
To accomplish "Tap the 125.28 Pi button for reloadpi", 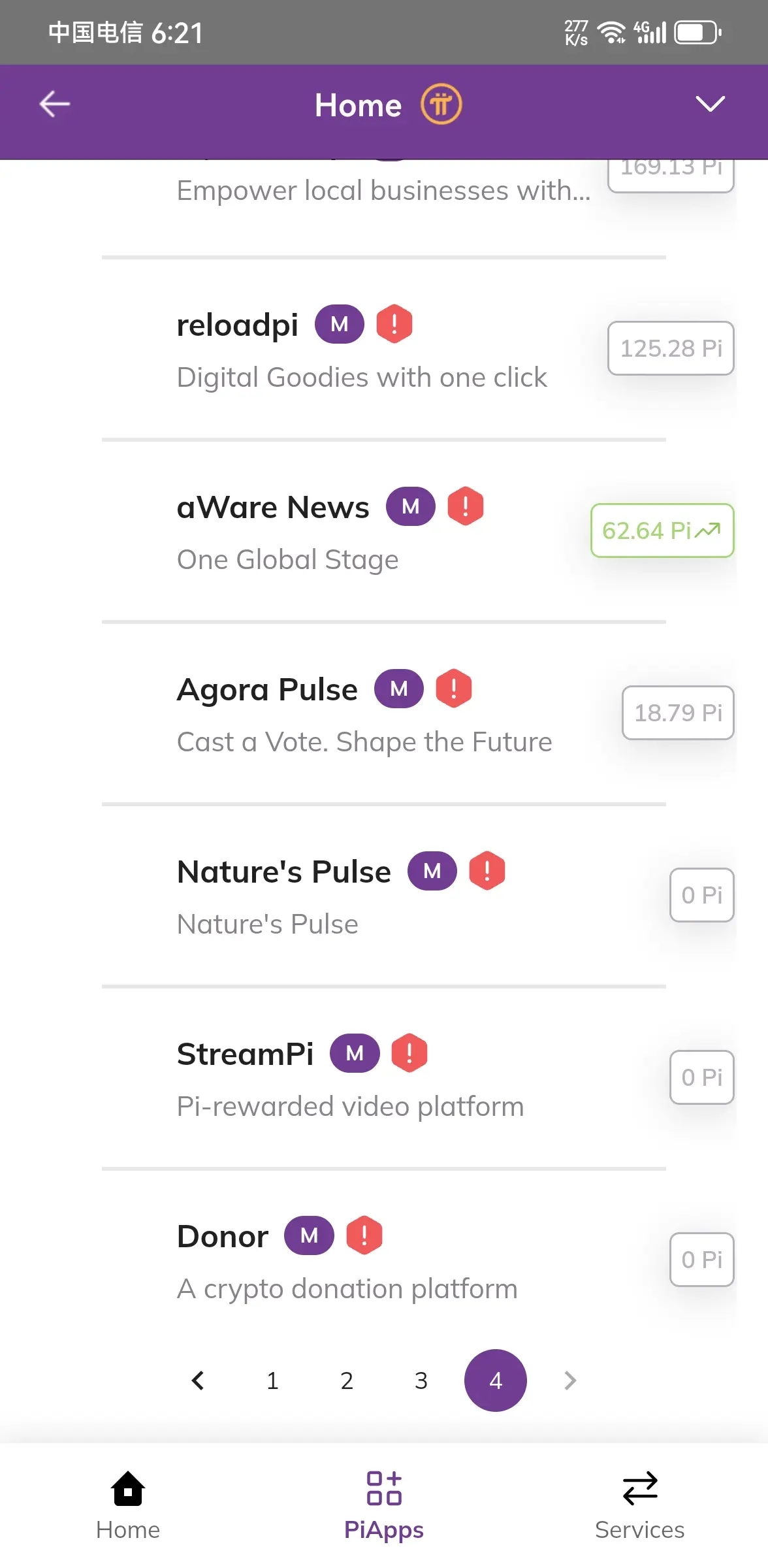I will coord(671,348).
